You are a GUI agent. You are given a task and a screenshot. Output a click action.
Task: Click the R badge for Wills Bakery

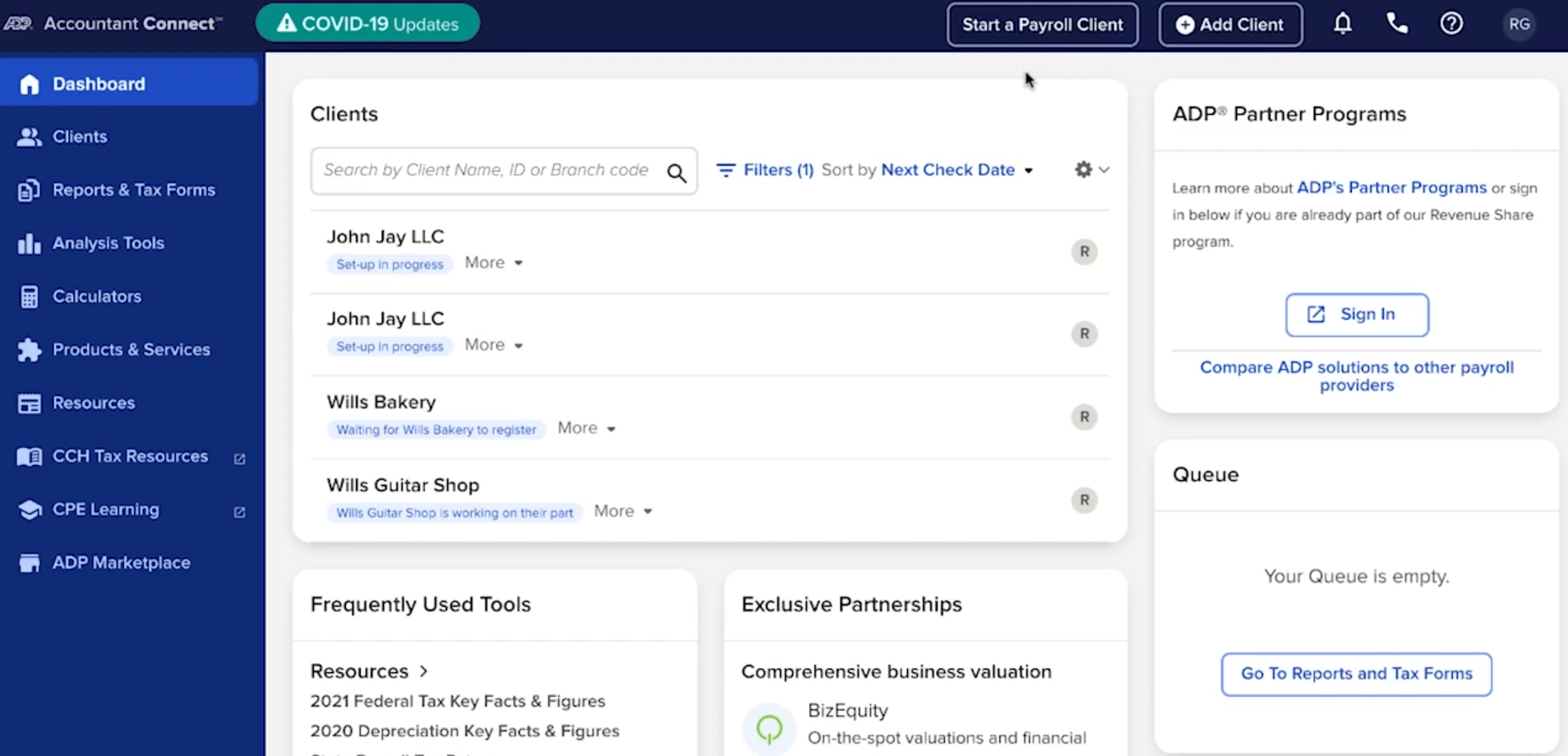pos(1084,417)
